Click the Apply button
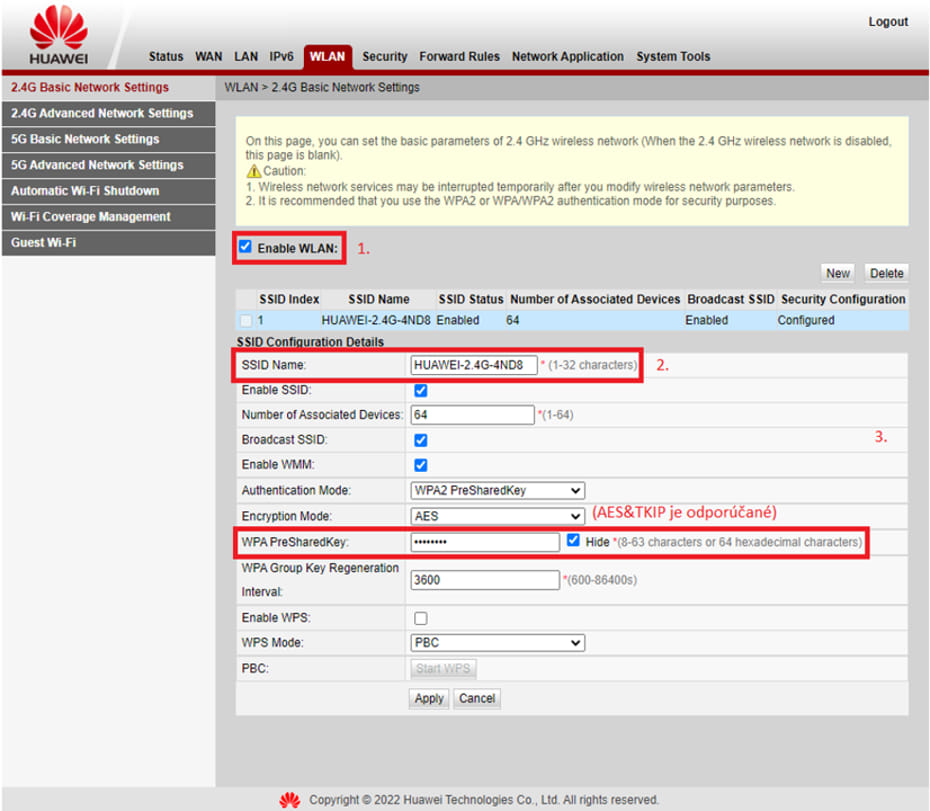 pos(429,699)
